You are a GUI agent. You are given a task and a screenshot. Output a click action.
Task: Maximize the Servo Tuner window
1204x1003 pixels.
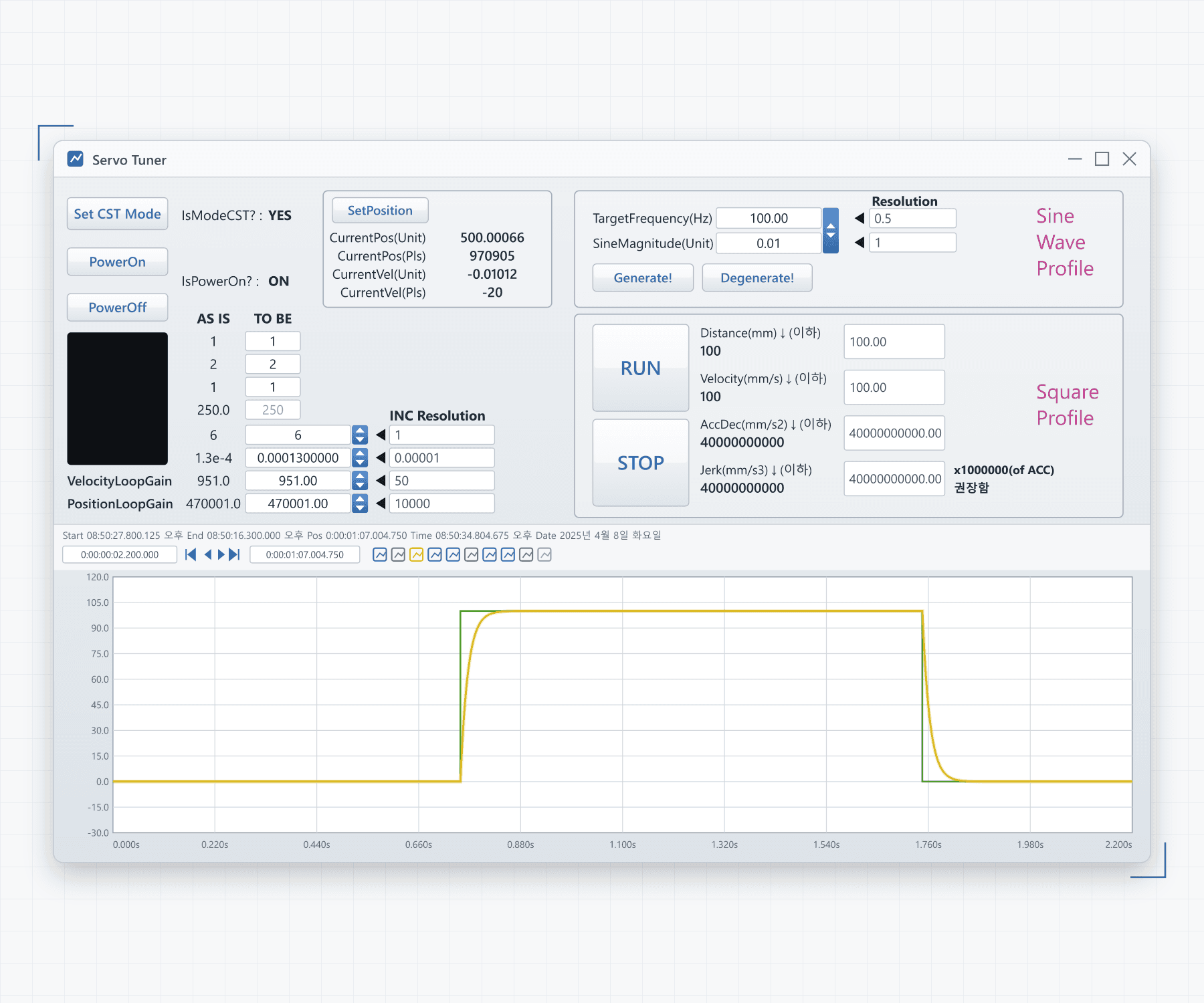point(1102,159)
